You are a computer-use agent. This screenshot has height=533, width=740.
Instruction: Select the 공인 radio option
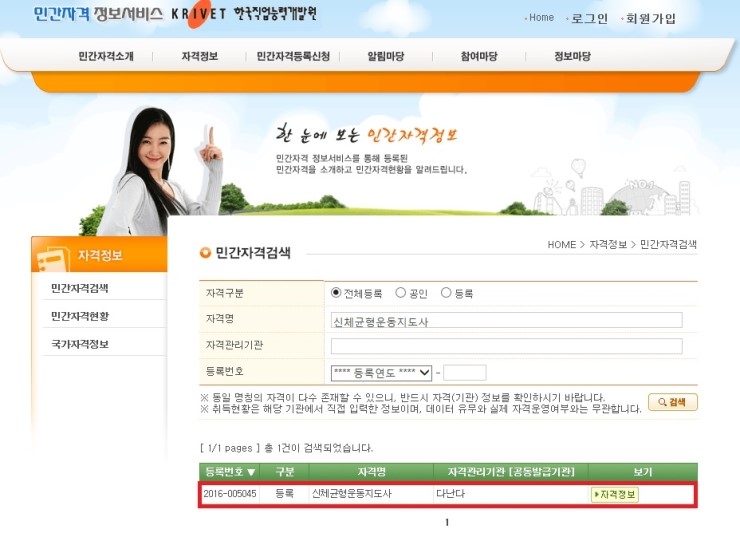tap(401, 293)
